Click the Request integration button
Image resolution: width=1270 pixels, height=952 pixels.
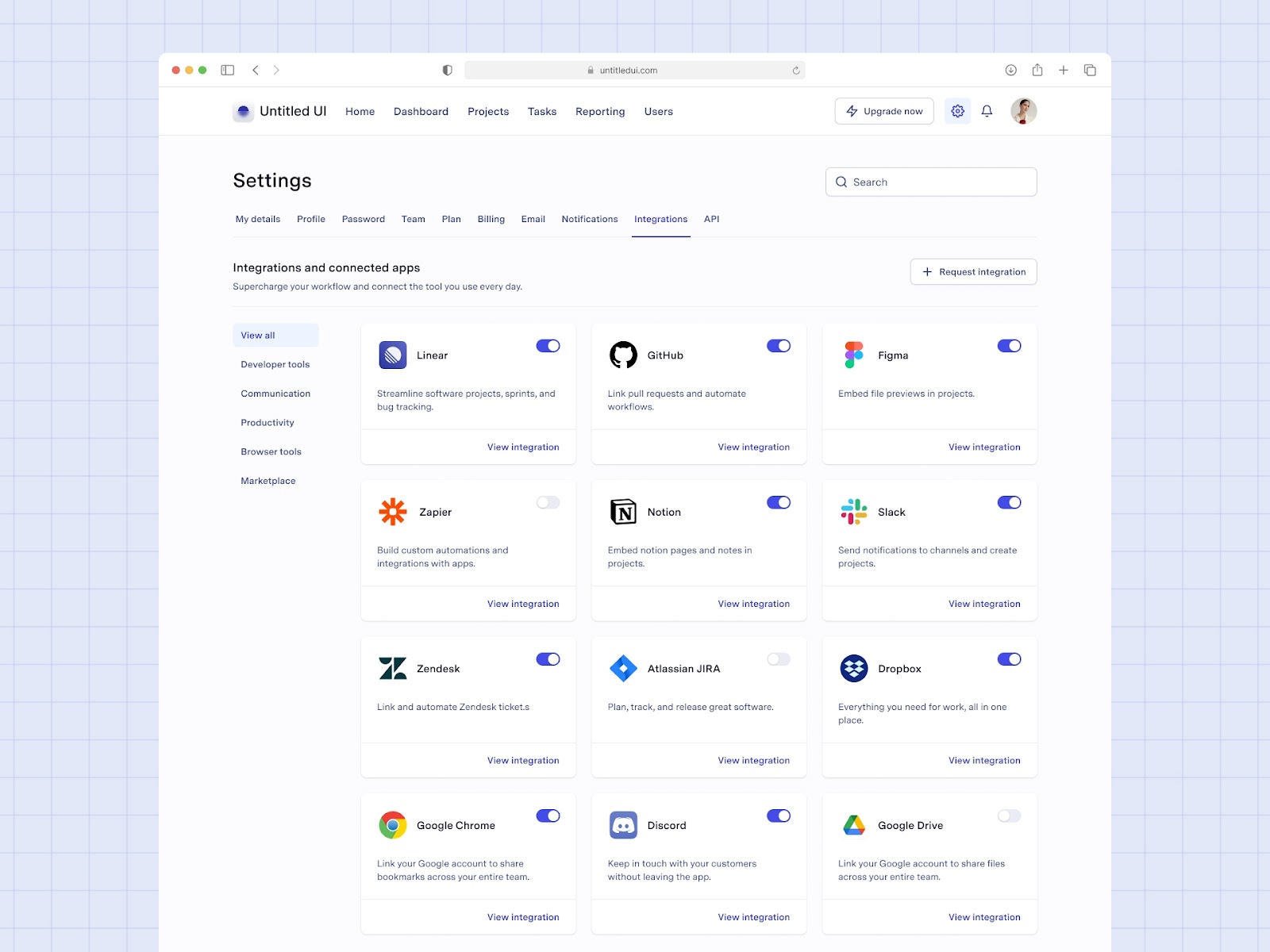tap(973, 272)
